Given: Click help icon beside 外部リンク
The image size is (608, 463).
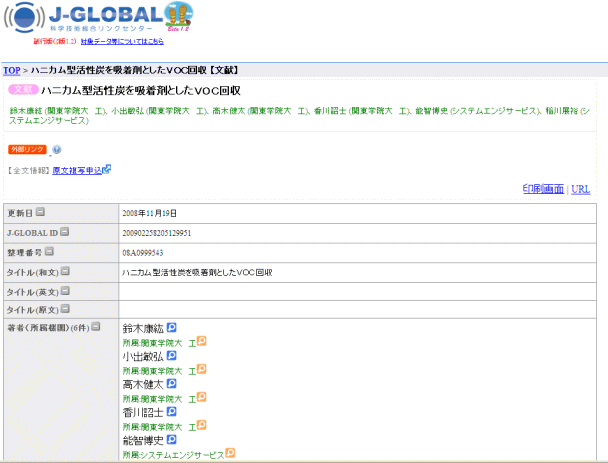Looking at the screenshot, I should [57, 150].
